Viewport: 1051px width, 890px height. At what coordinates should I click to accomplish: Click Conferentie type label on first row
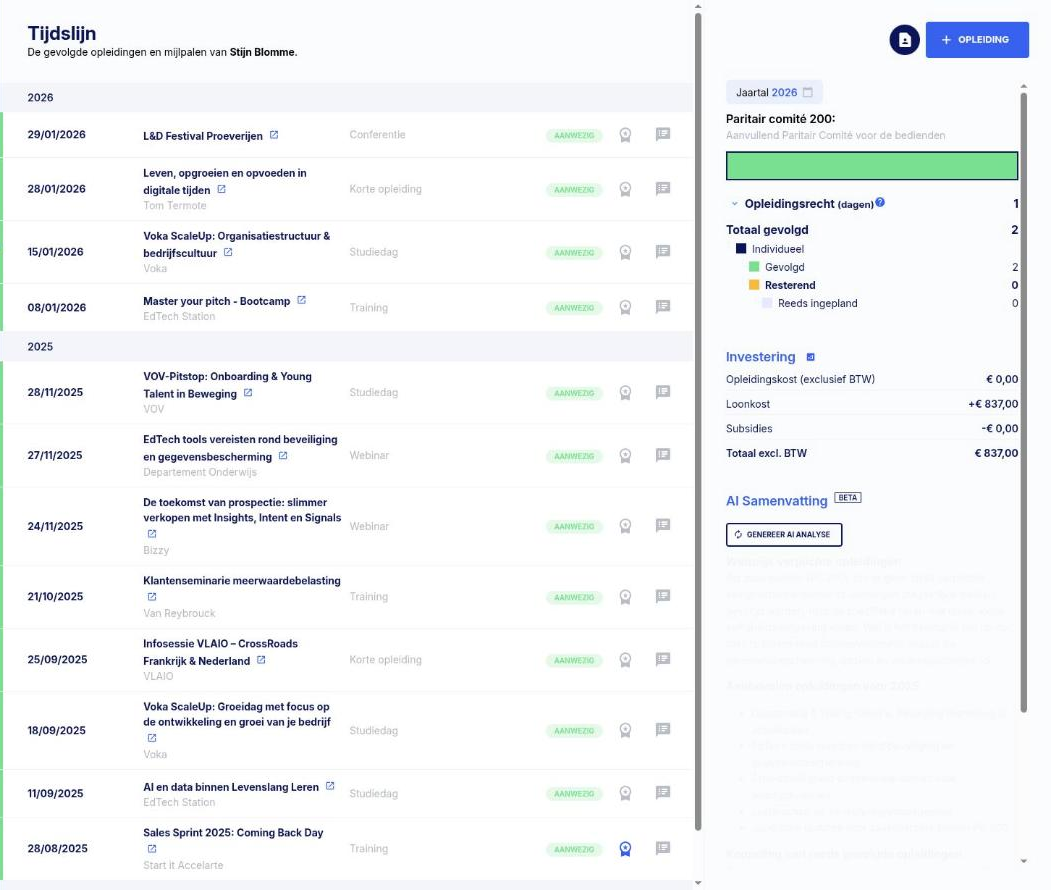(377, 135)
